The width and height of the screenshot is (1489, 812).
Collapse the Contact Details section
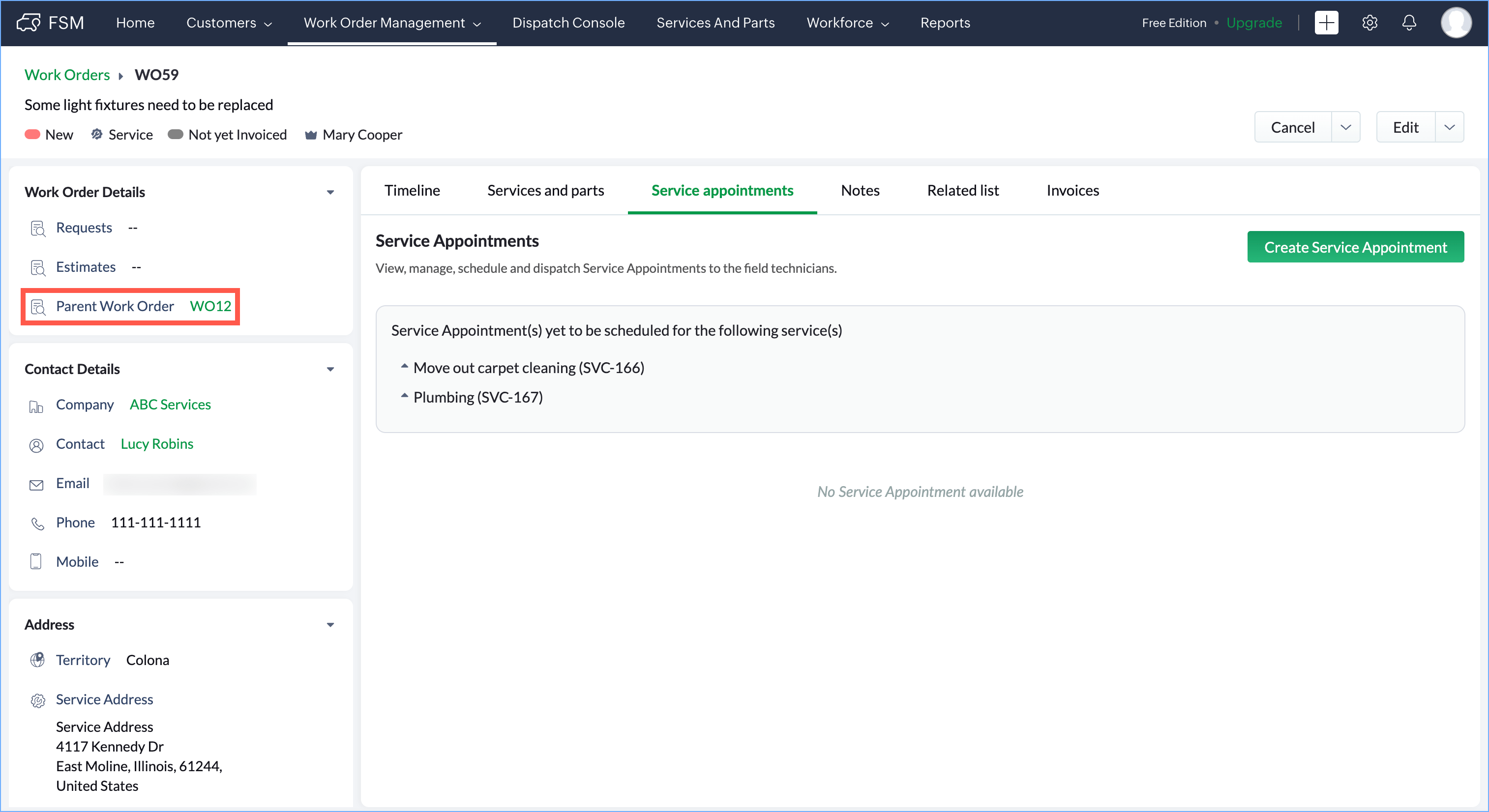(330, 369)
